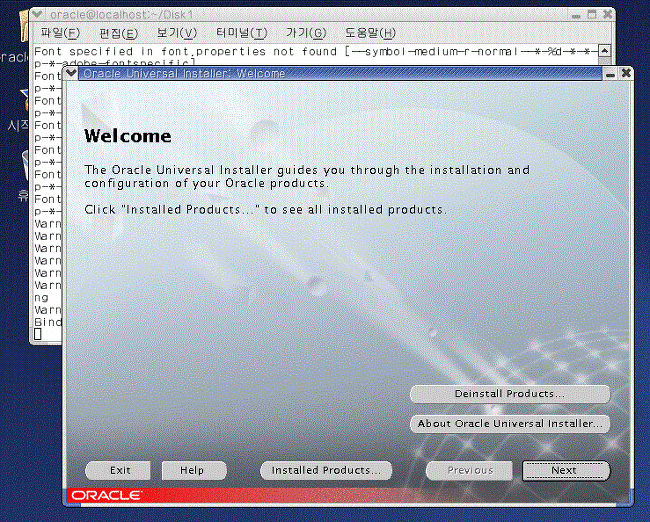Exit the Oracle Universal Installer
The width and height of the screenshot is (650, 522).
(x=118, y=471)
